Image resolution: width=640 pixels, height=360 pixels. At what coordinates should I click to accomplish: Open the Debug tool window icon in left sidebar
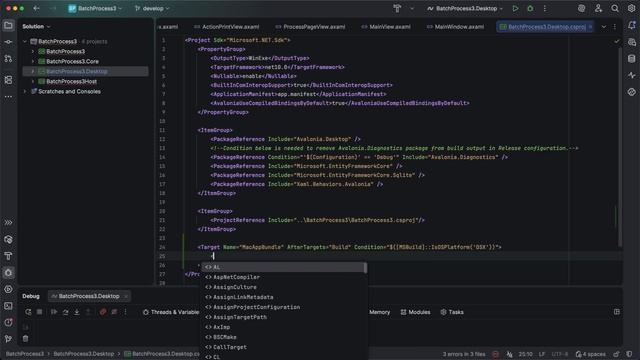[x=8, y=273]
